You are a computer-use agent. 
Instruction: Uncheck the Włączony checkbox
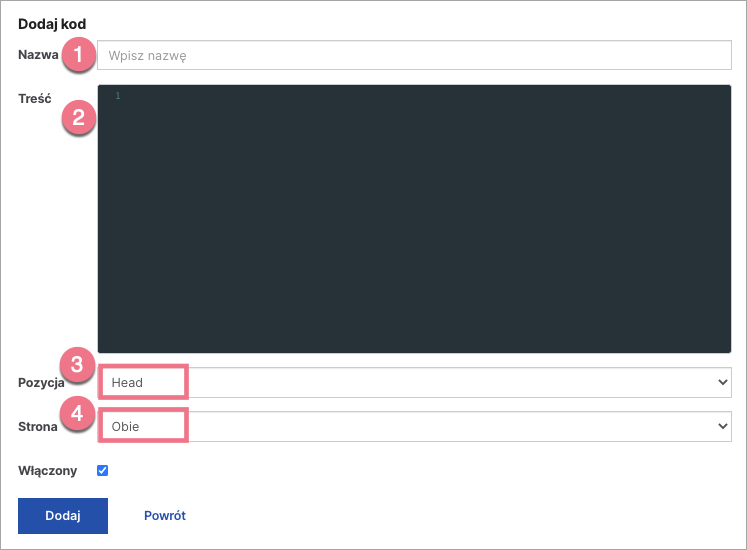102,470
